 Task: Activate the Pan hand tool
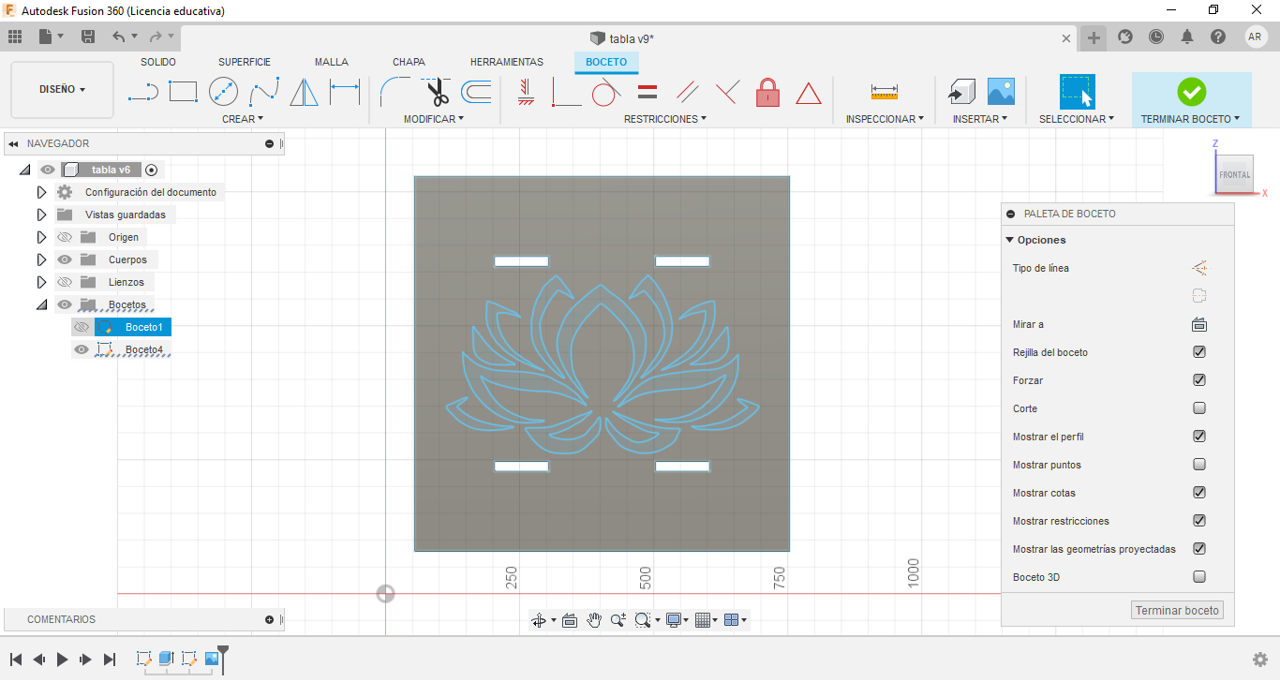point(594,620)
